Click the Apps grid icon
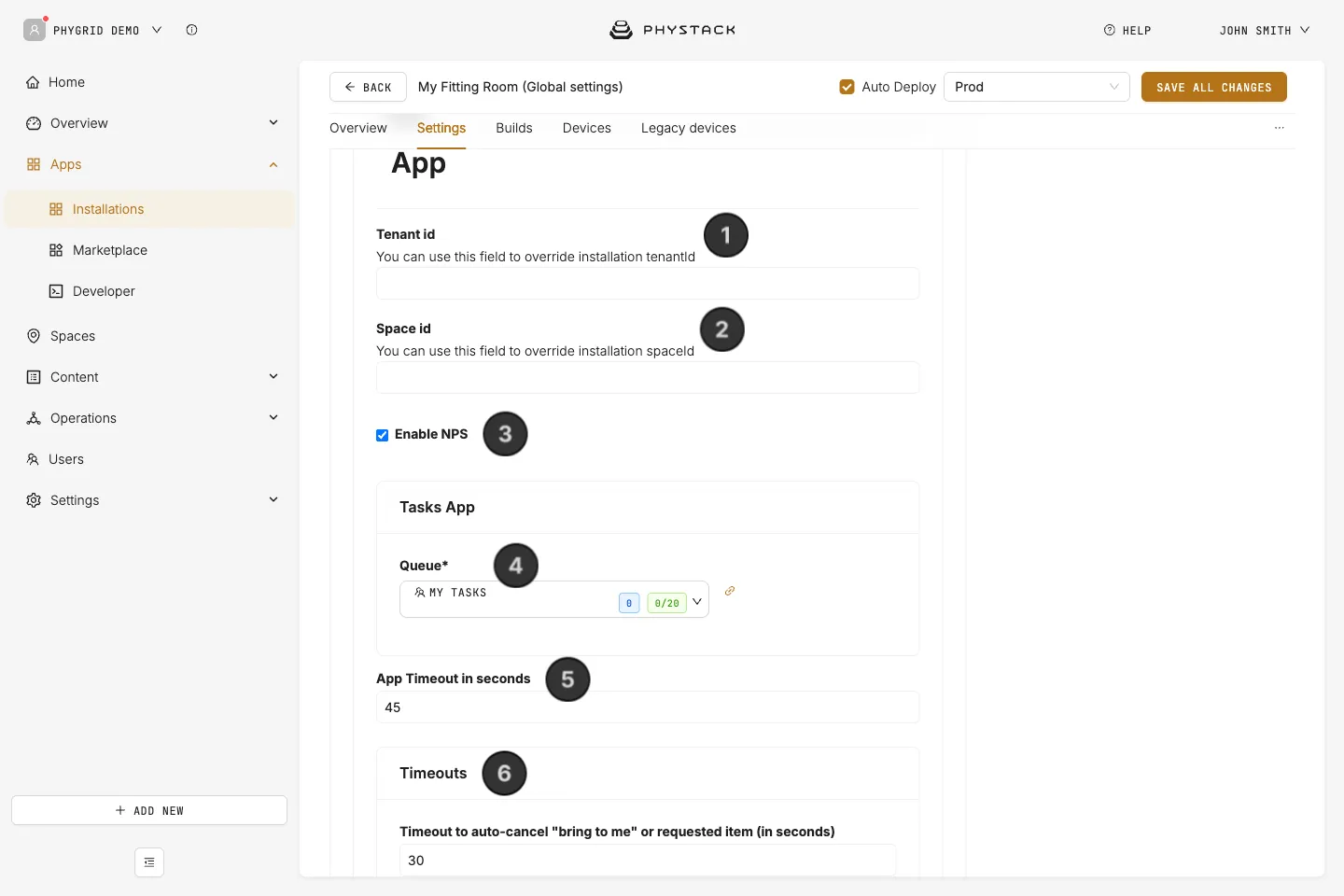Screen dimensions: 1344x896 coord(34,164)
